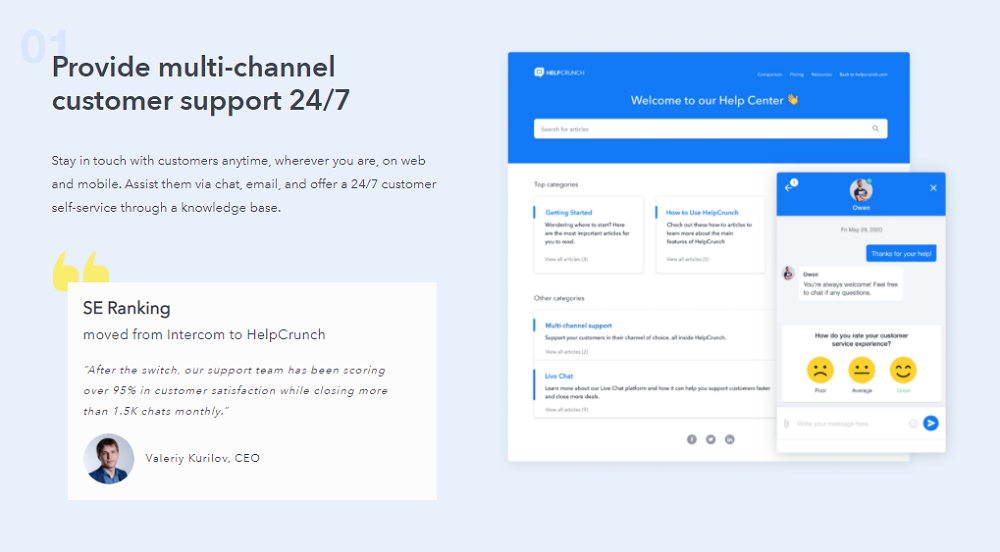
Task: Open the Getting Started category
Action: (568, 212)
